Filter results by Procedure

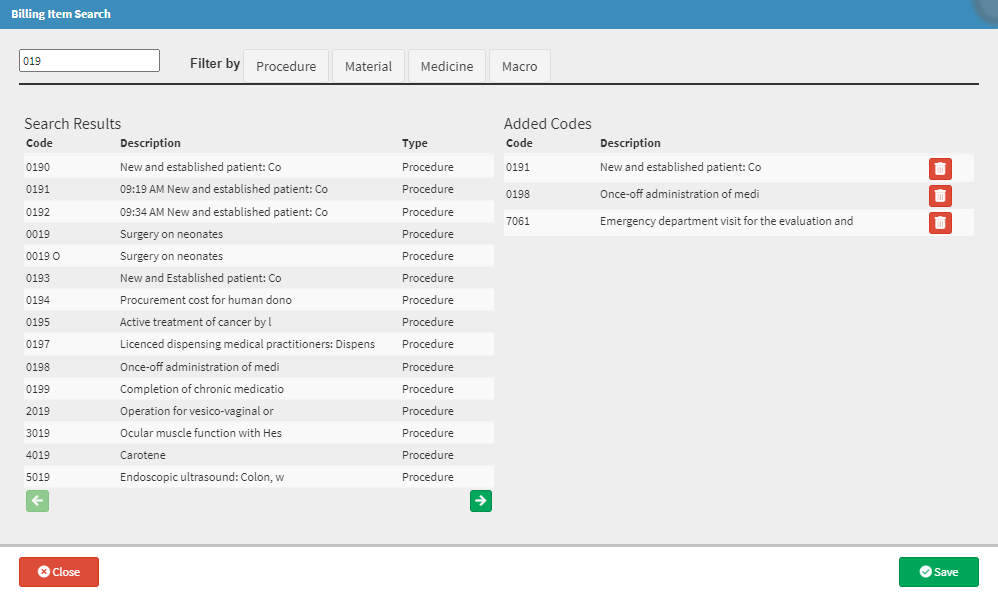pos(286,66)
